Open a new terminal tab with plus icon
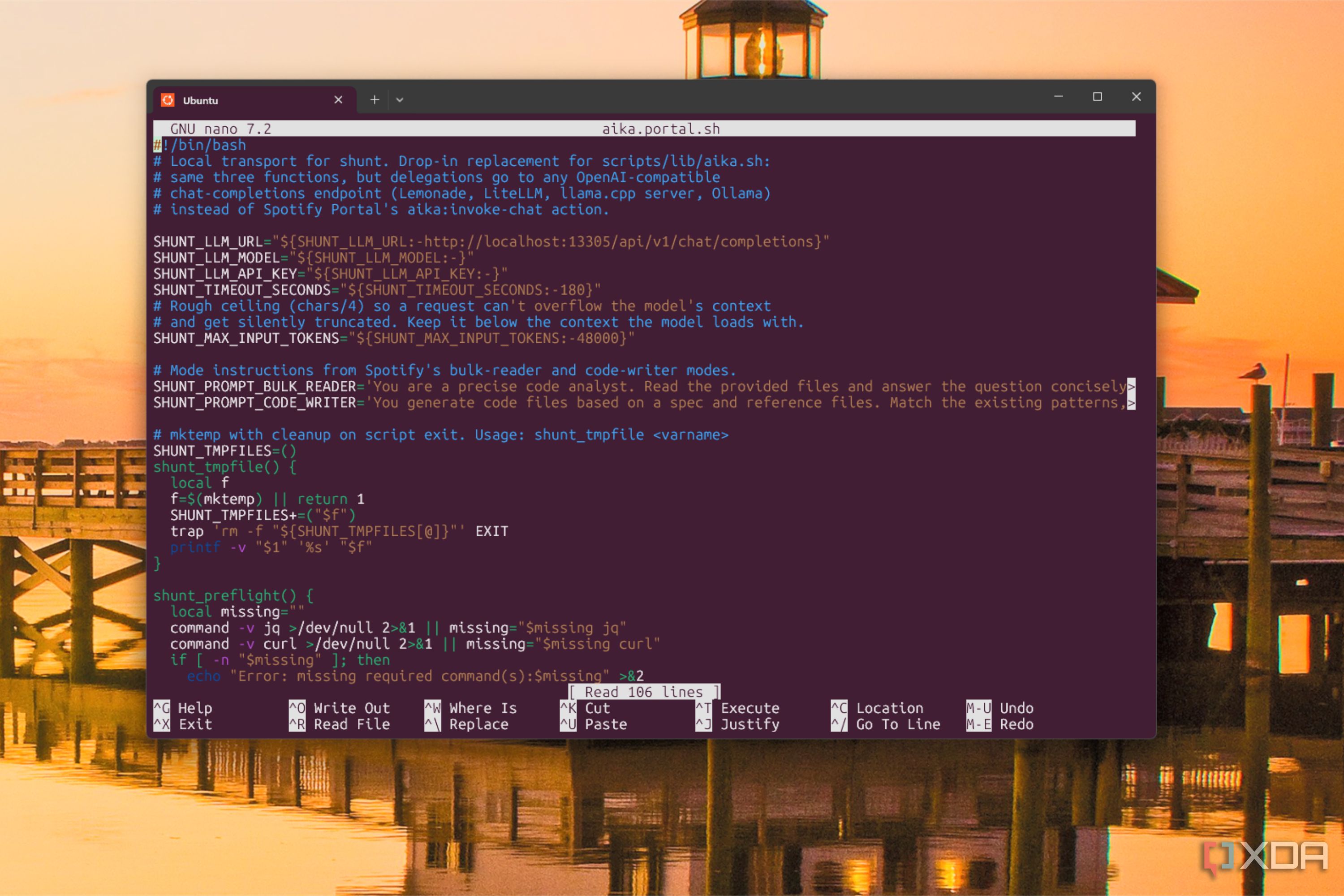 [x=374, y=100]
